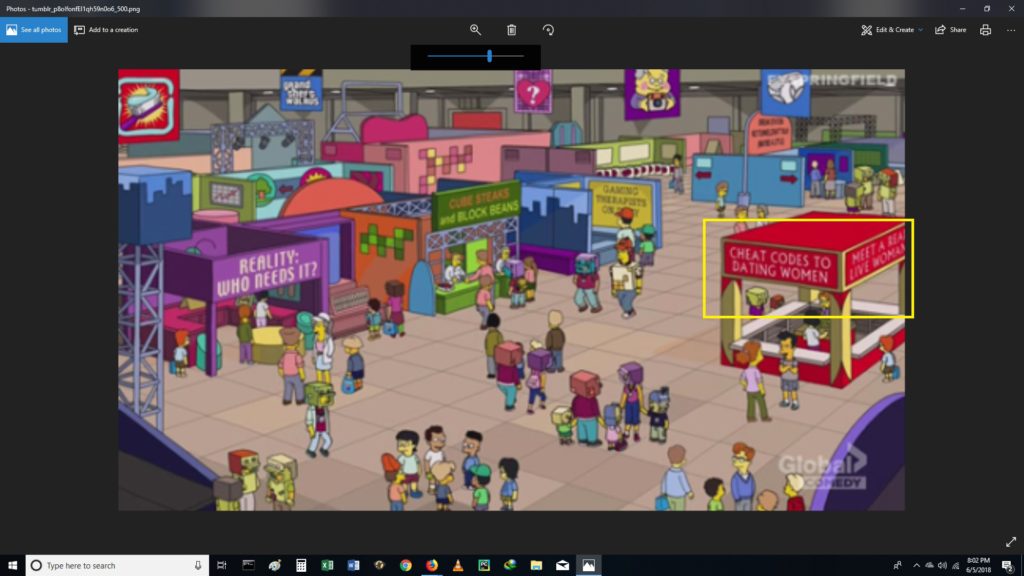Open VLC media player from taskbar

coord(458,566)
